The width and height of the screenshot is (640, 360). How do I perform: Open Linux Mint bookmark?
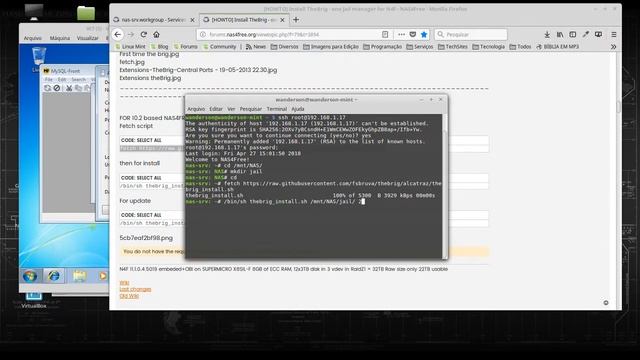[x=131, y=47]
